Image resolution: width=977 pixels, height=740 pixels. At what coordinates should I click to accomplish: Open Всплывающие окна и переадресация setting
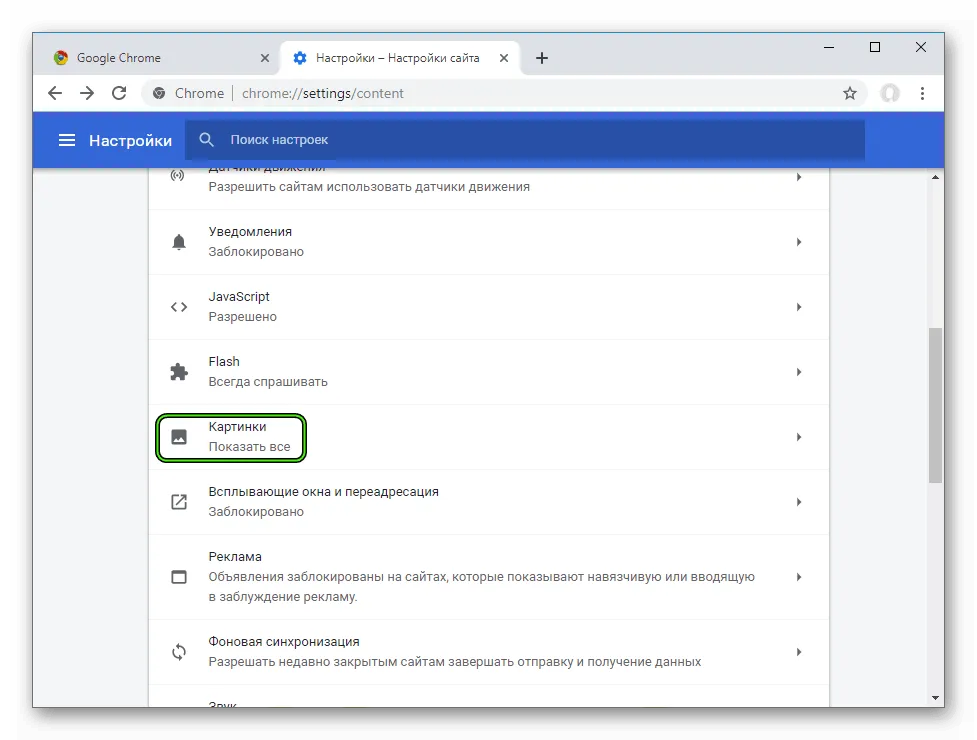pyautogui.click(x=489, y=501)
